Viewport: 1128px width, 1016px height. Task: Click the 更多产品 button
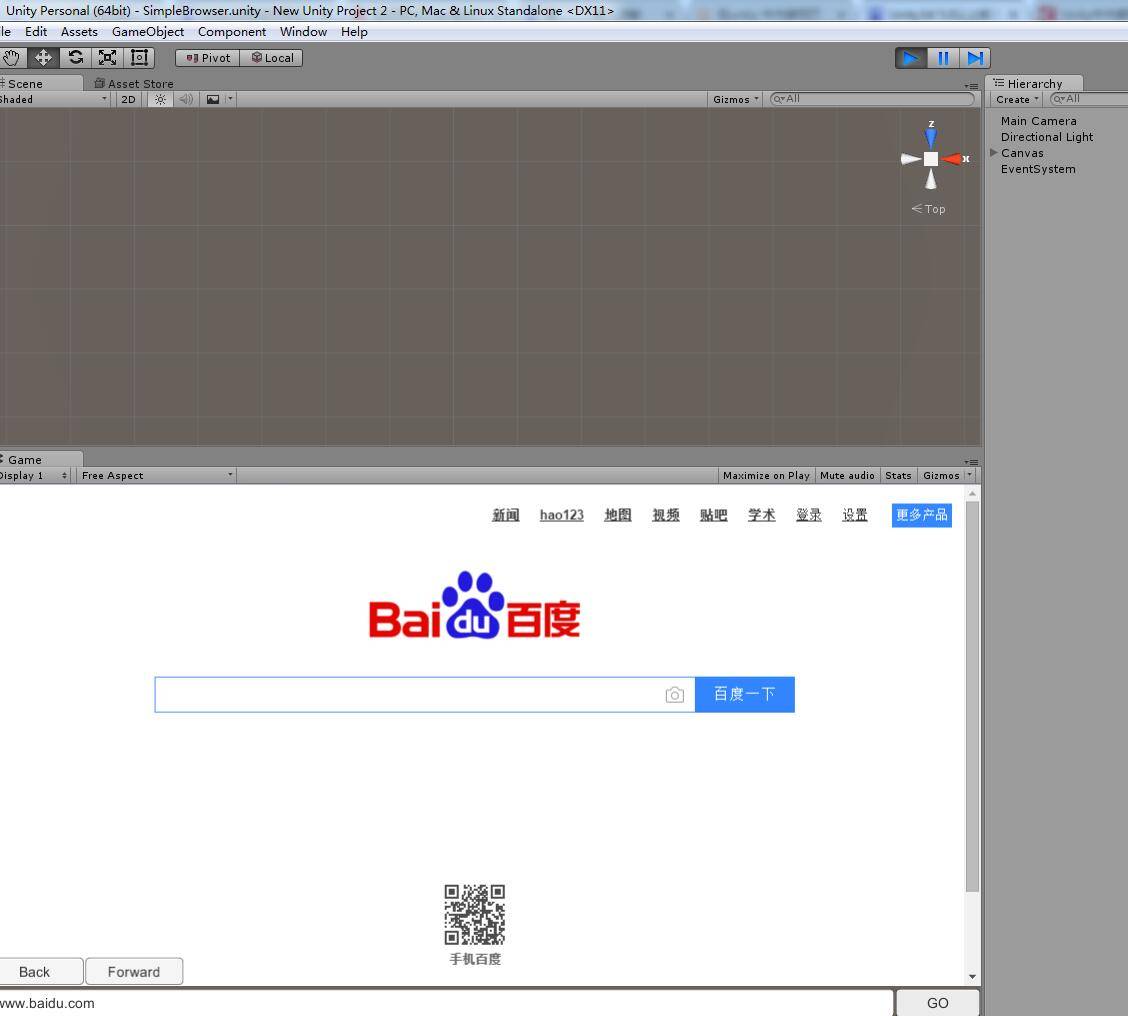click(x=922, y=515)
